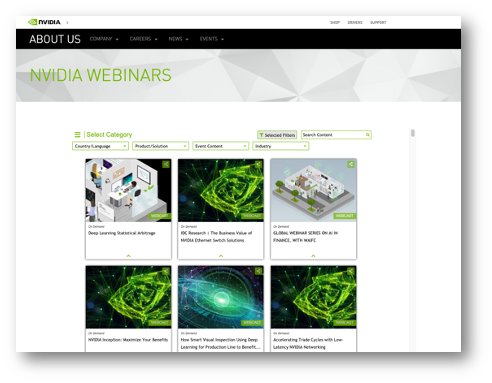Open the Events menu in the navigation bar
This screenshot has width=492, height=383.
[x=212, y=39]
